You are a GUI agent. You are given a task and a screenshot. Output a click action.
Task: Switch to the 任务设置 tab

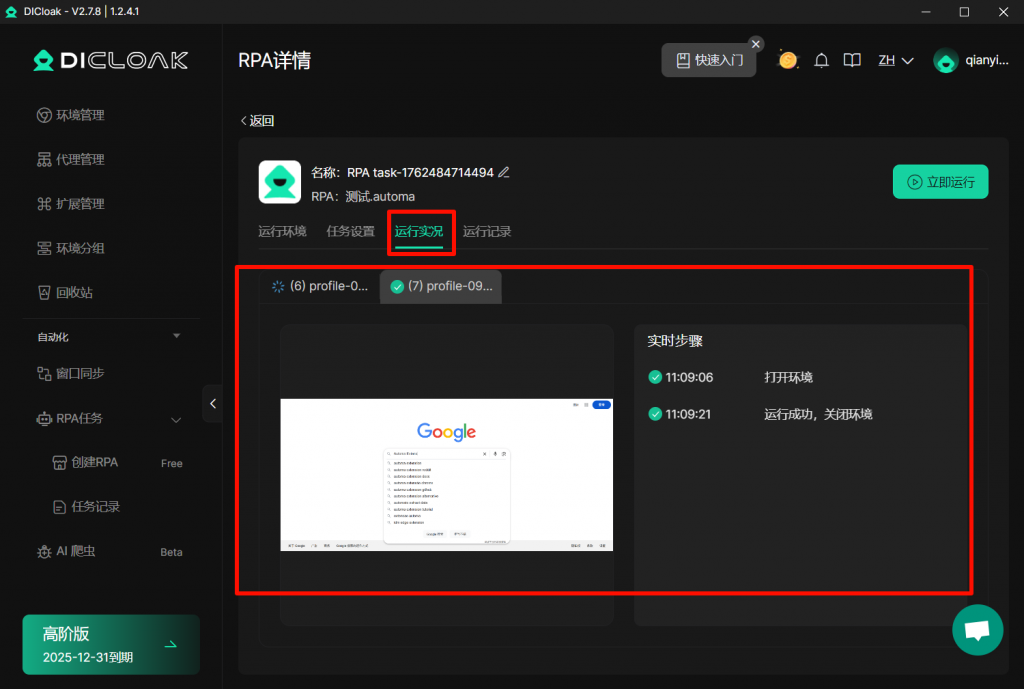point(350,232)
